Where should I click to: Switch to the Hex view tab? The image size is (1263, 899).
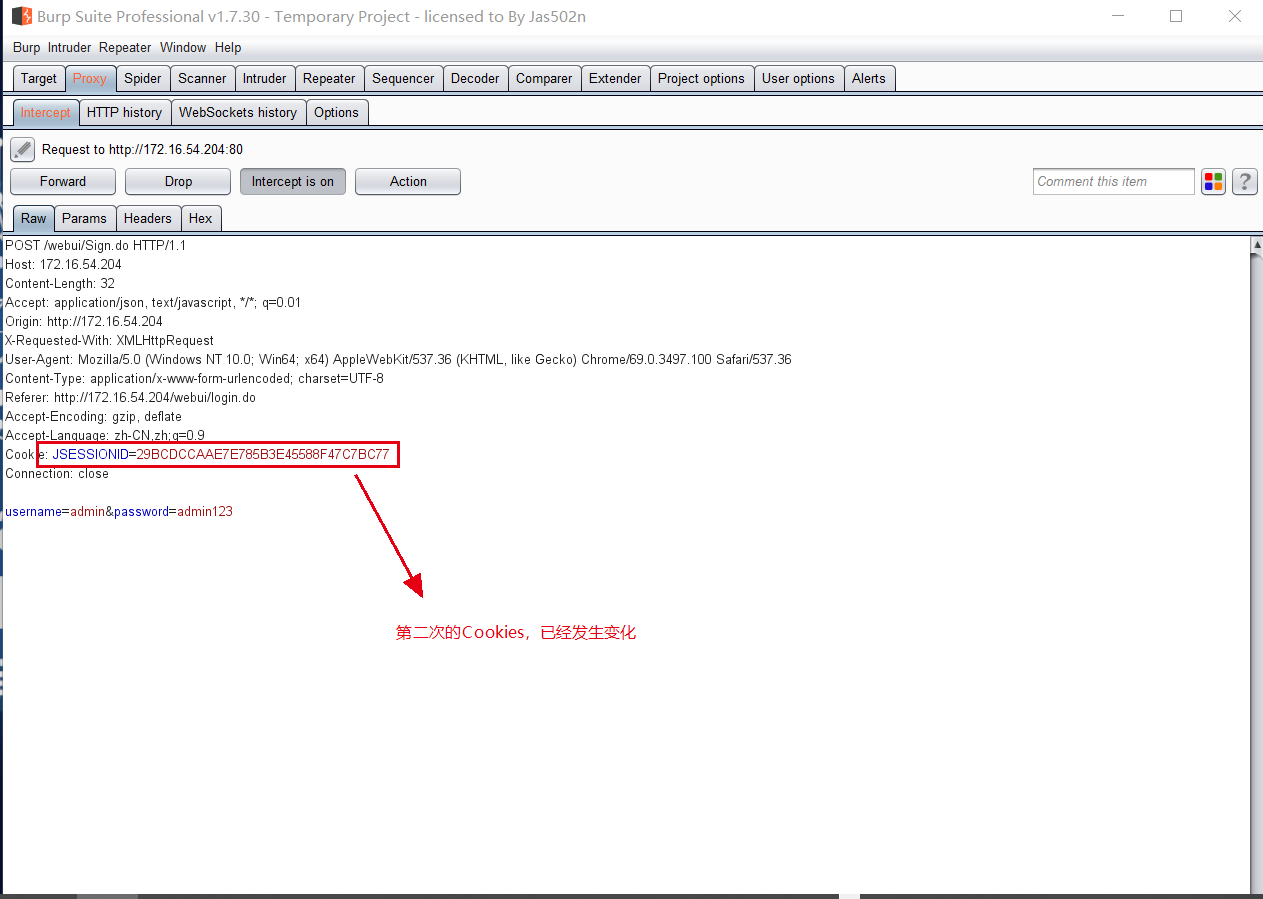(201, 218)
